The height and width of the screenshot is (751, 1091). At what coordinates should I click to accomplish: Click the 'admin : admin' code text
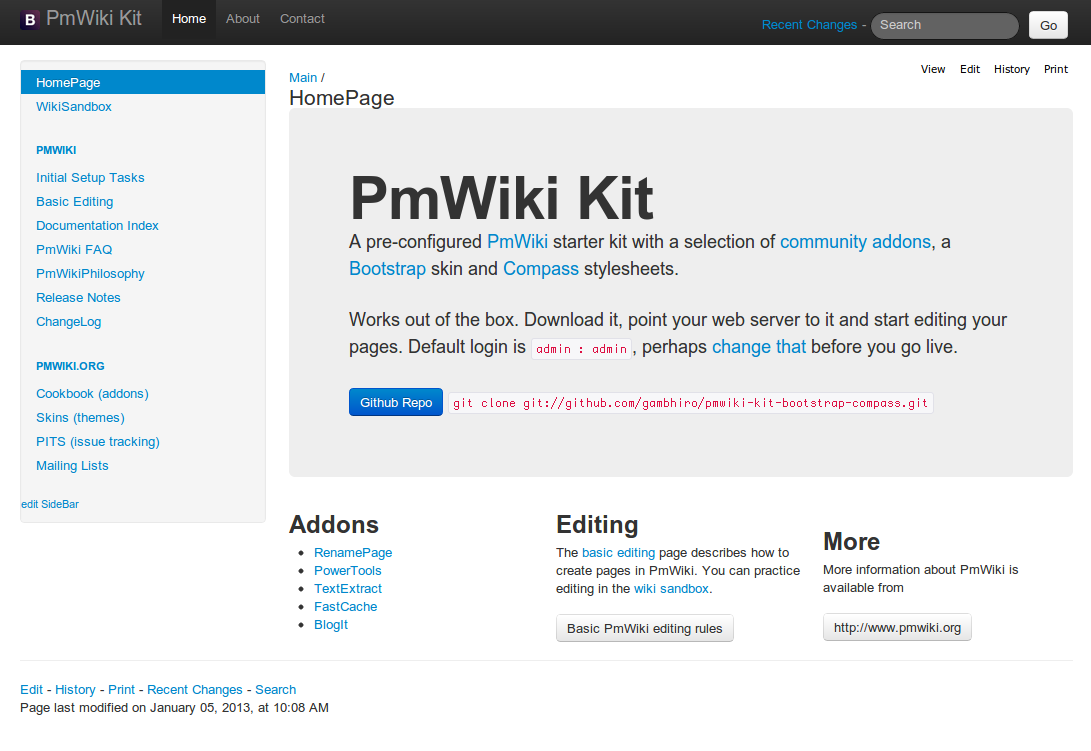point(581,349)
